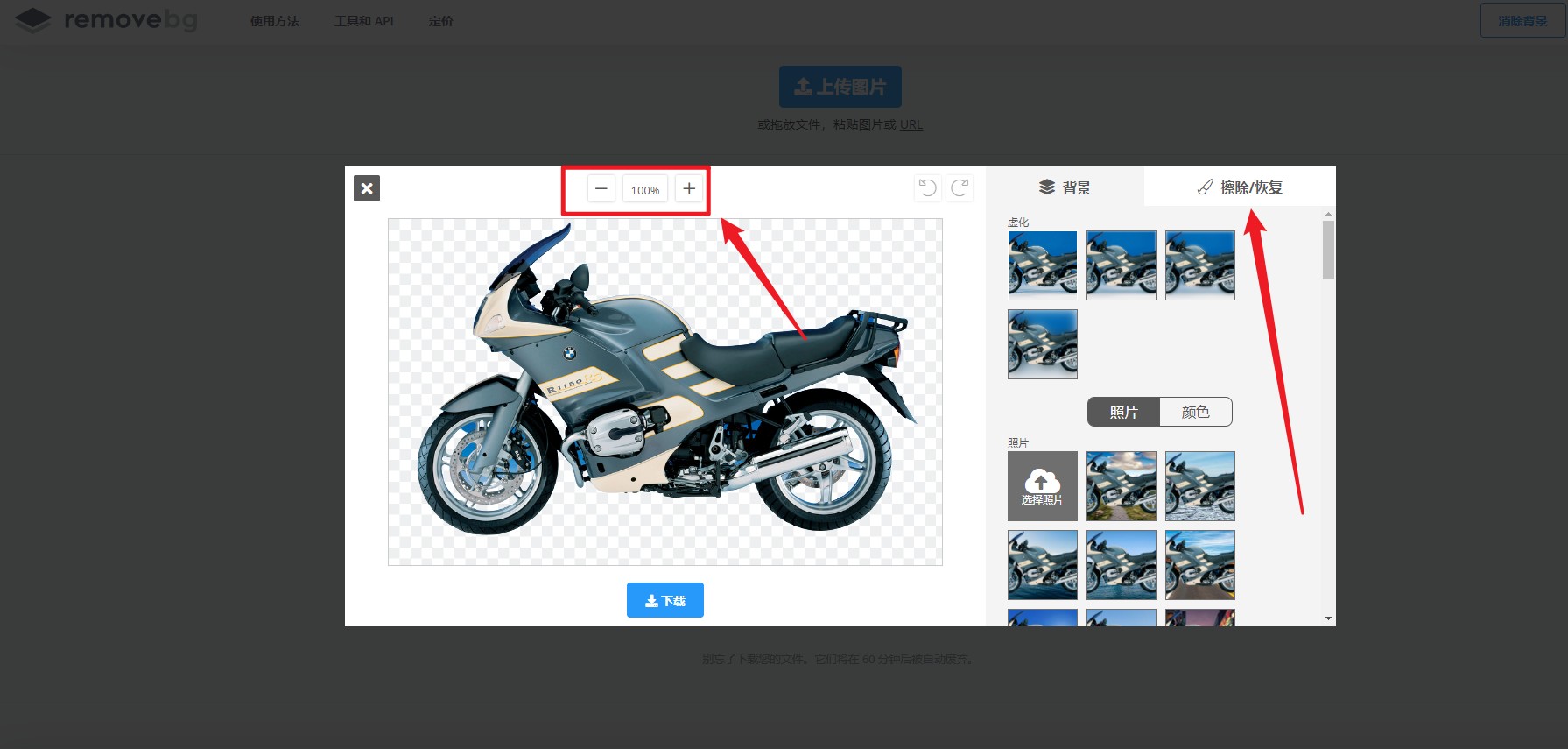Viewport: 1568px width, 749px height.
Task: Open the 使用方法 menu item
Action: pos(275,21)
